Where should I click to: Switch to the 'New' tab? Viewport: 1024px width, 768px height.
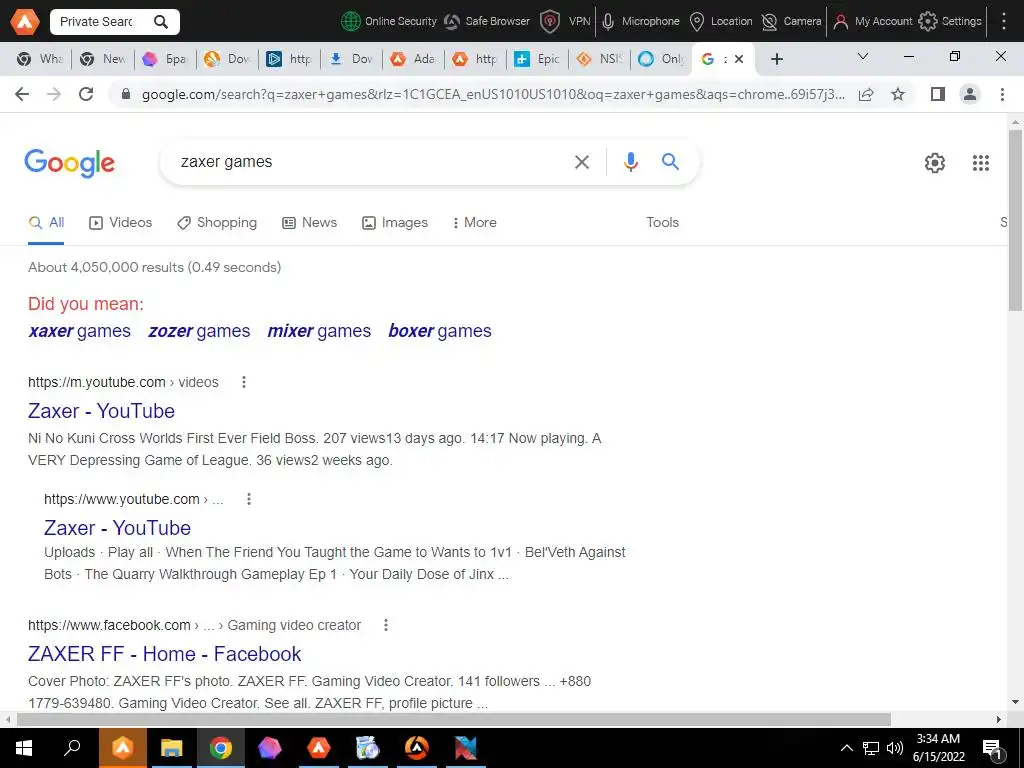click(x=103, y=59)
